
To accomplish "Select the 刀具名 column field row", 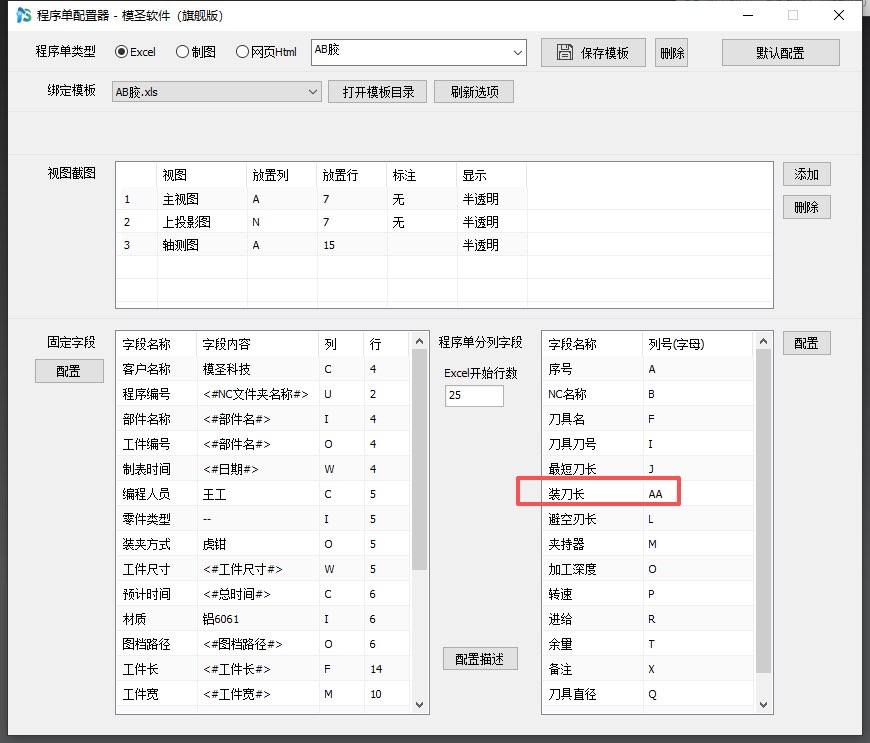I will tap(649, 419).
